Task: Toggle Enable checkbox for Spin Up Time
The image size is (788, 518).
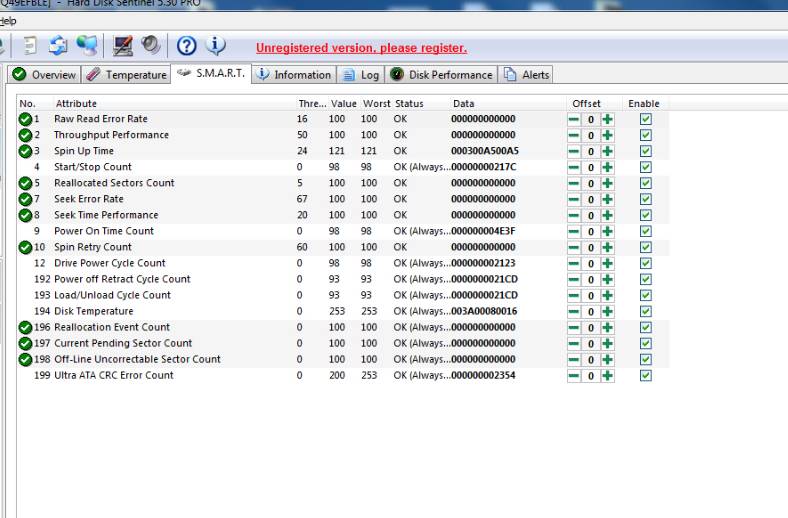Action: point(646,151)
